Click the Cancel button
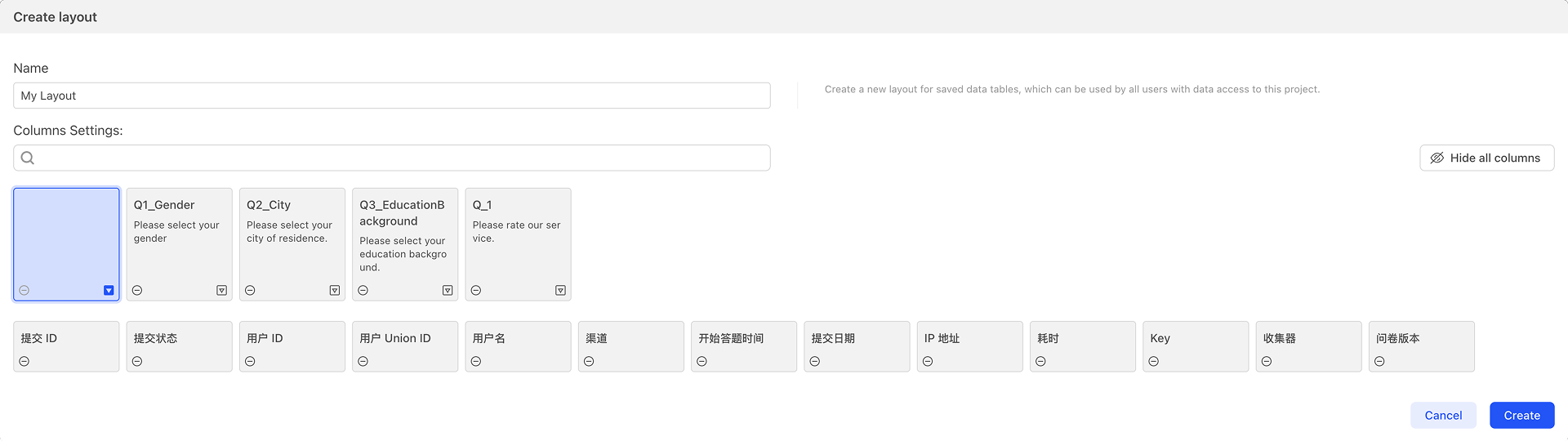 pos(1443,416)
